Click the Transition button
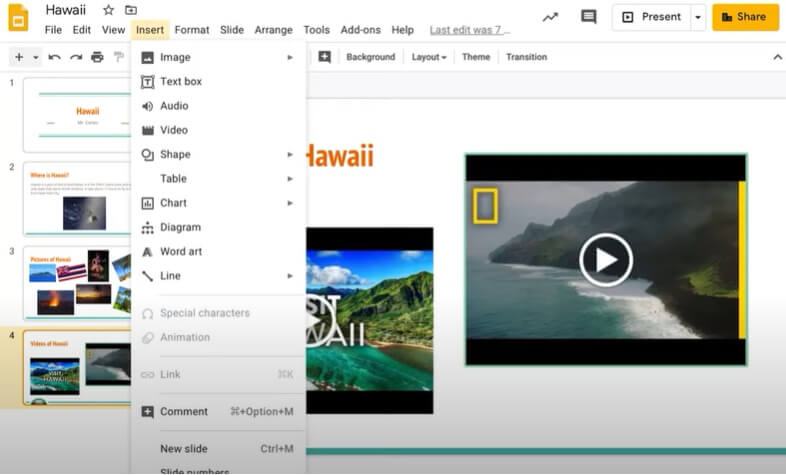The image size is (786, 475). [526, 57]
